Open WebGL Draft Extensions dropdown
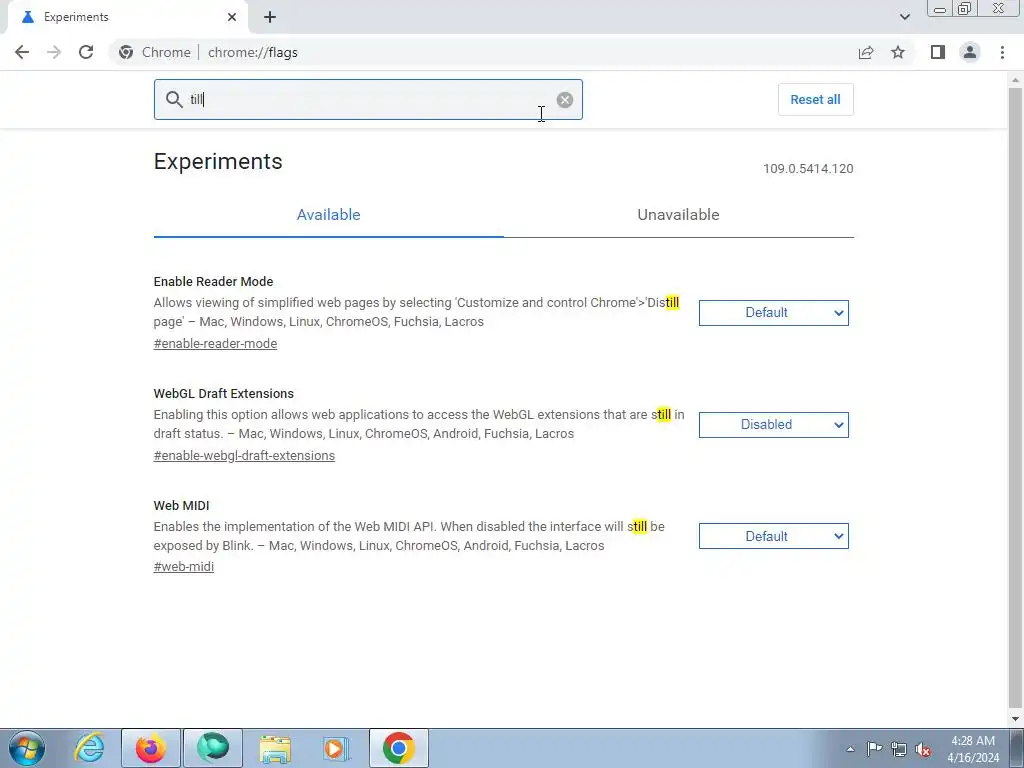 [773, 424]
